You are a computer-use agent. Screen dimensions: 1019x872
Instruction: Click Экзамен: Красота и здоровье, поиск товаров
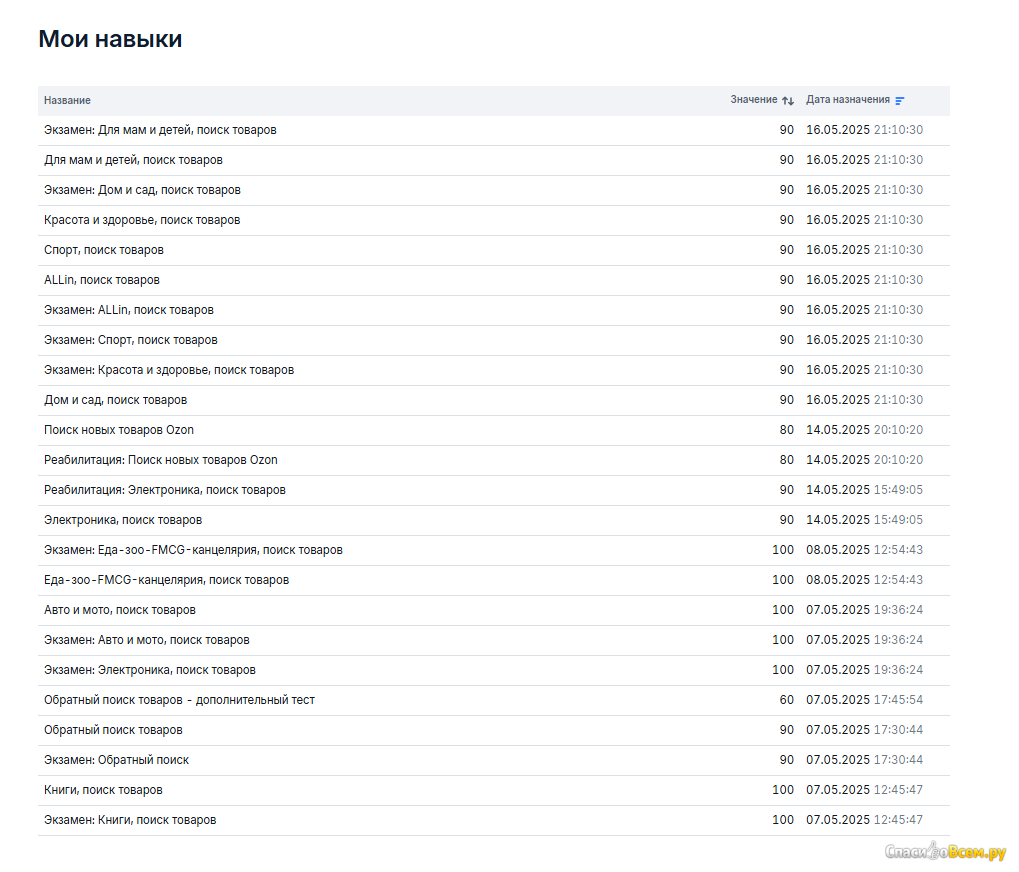point(169,370)
